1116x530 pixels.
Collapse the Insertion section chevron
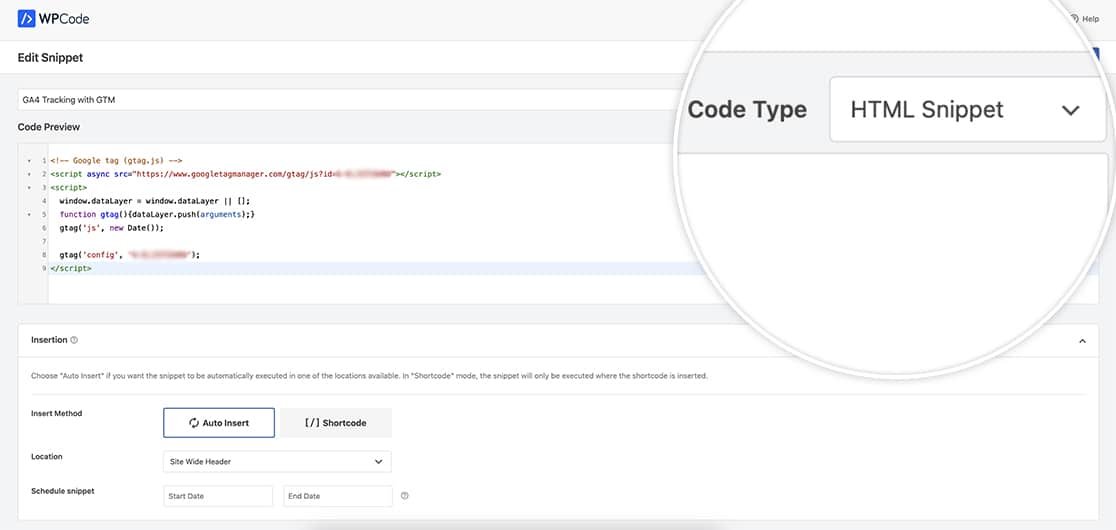click(1082, 341)
